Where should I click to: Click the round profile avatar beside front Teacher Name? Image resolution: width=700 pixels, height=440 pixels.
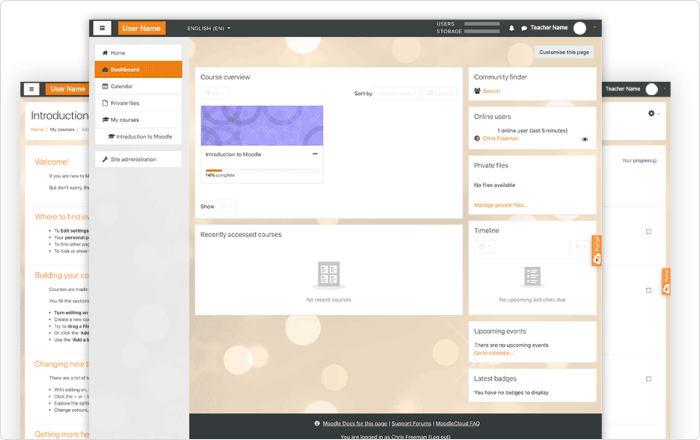point(579,28)
